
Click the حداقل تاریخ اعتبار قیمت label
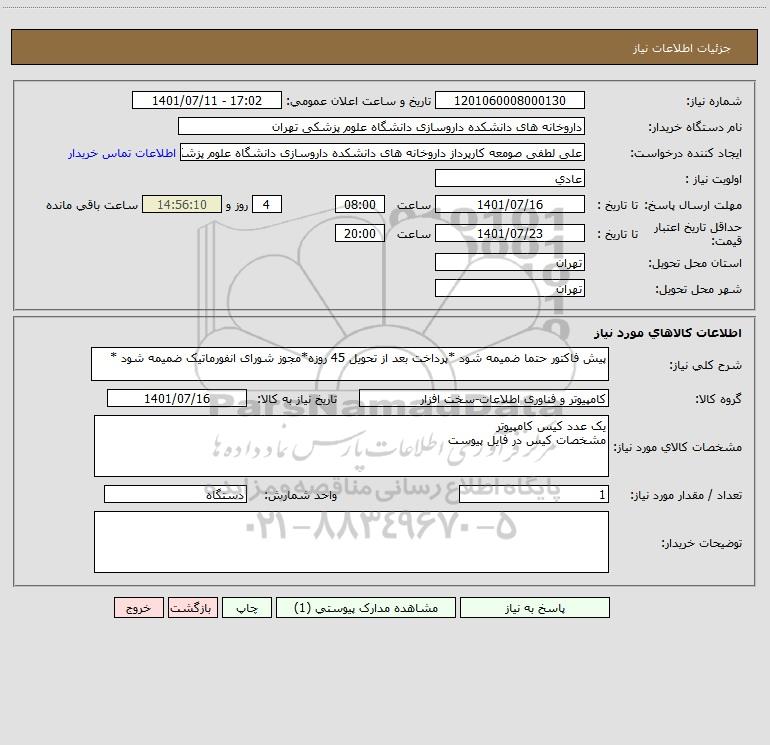(697, 234)
